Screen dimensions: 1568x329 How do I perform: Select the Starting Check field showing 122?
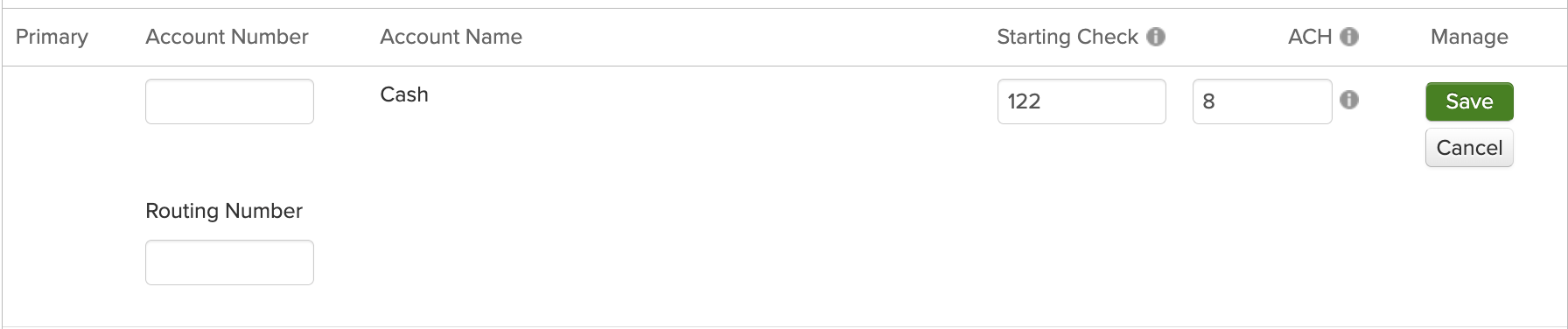(x=1081, y=101)
